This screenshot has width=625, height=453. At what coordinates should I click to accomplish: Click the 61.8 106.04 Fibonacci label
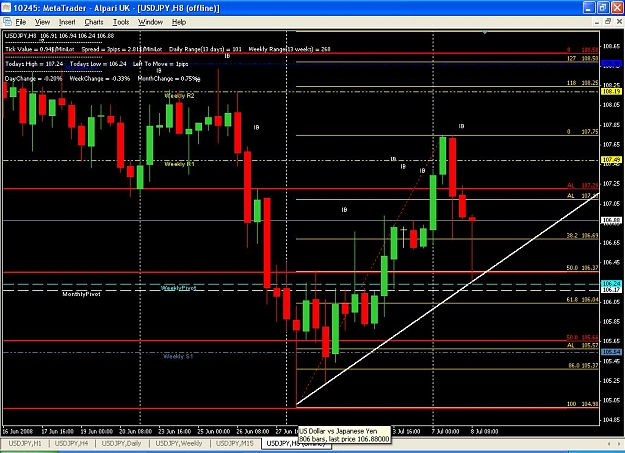(x=582, y=299)
